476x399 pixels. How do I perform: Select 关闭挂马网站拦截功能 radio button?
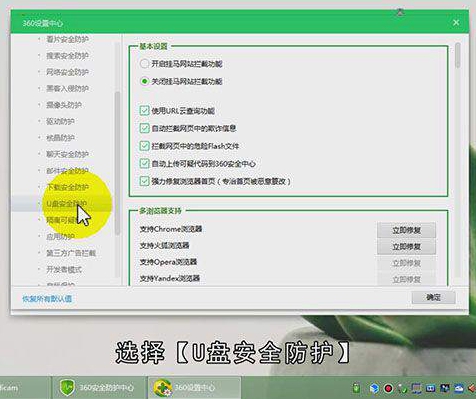tap(144, 81)
